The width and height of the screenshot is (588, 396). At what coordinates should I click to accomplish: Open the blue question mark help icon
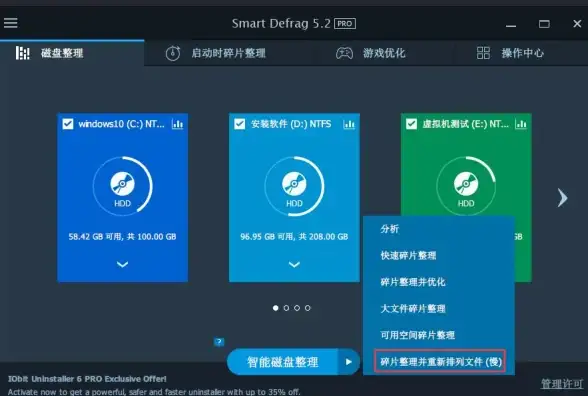click(219, 342)
